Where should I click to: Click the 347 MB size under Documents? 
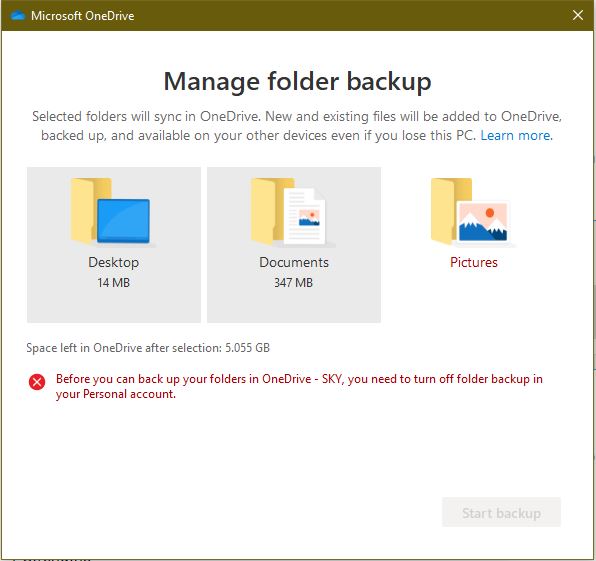[x=293, y=282]
